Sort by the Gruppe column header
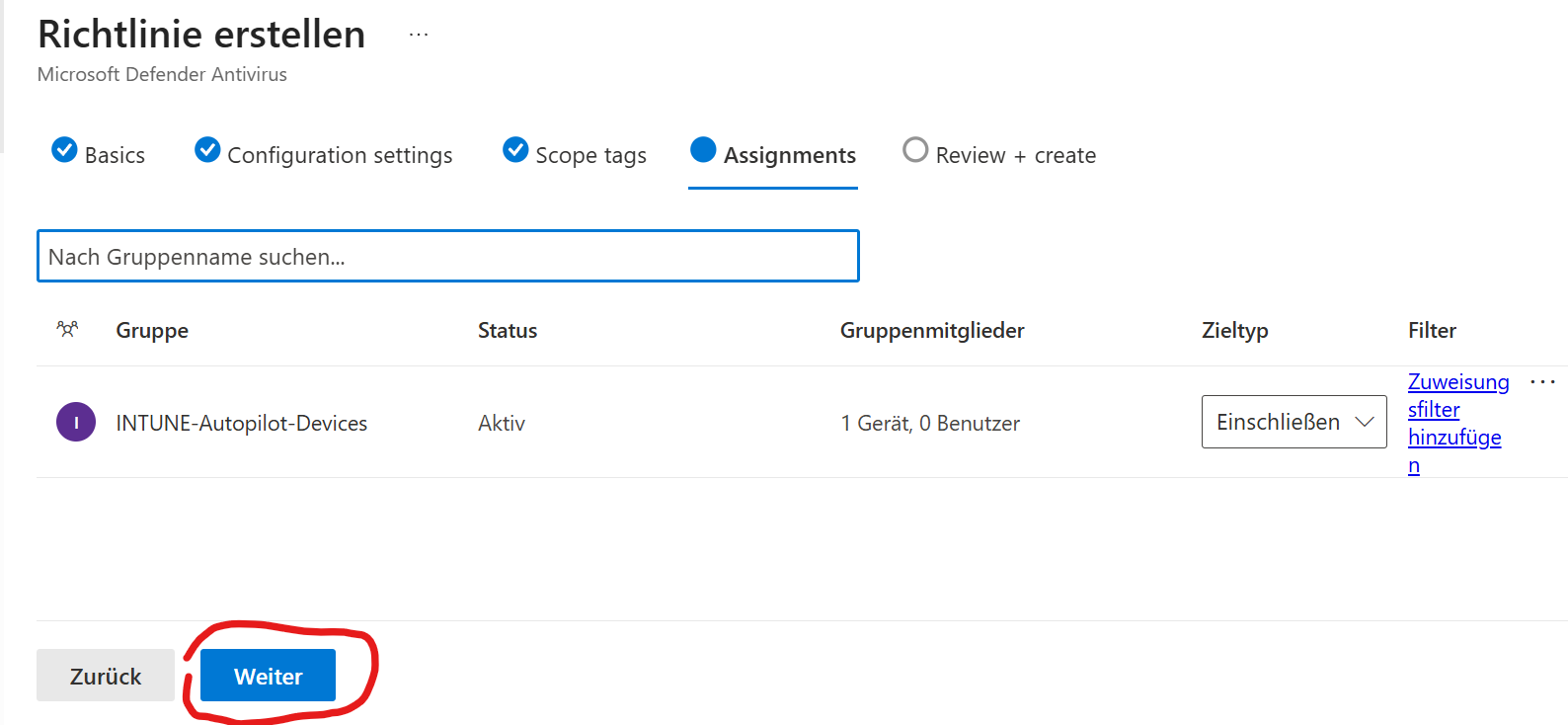The height and width of the screenshot is (725, 1568). (152, 331)
